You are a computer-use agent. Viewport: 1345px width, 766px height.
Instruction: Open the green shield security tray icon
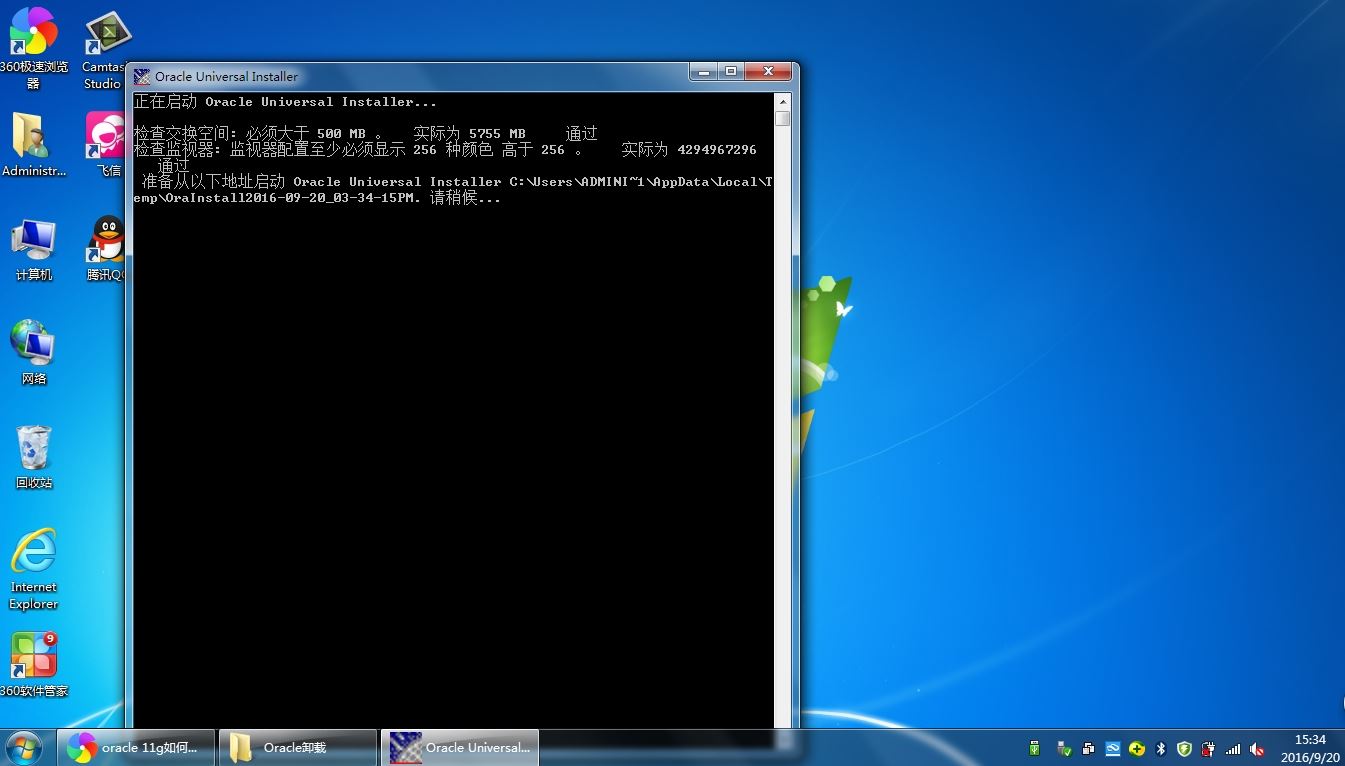(1185, 748)
